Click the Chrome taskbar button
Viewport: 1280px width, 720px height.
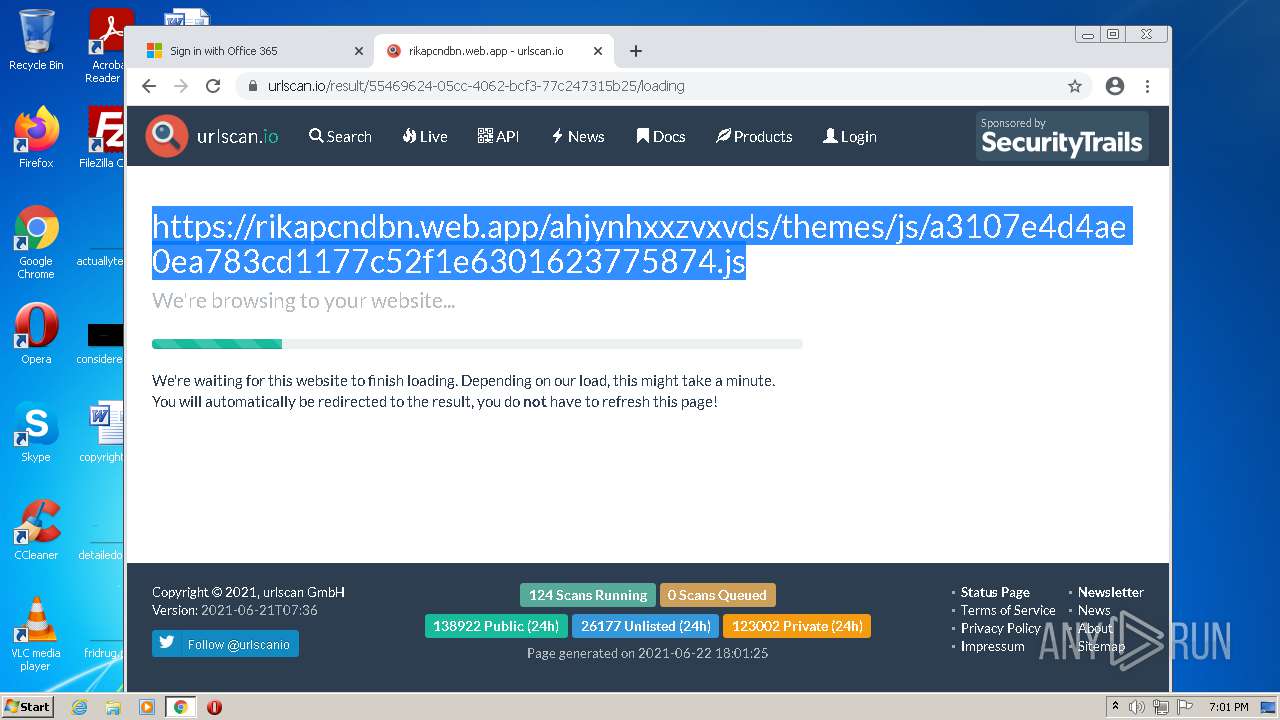point(181,707)
